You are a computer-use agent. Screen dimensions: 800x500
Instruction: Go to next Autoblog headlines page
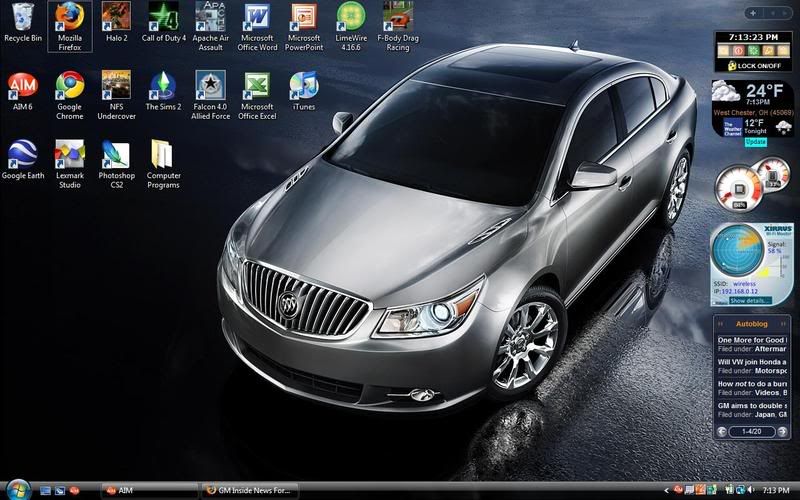pos(782,431)
